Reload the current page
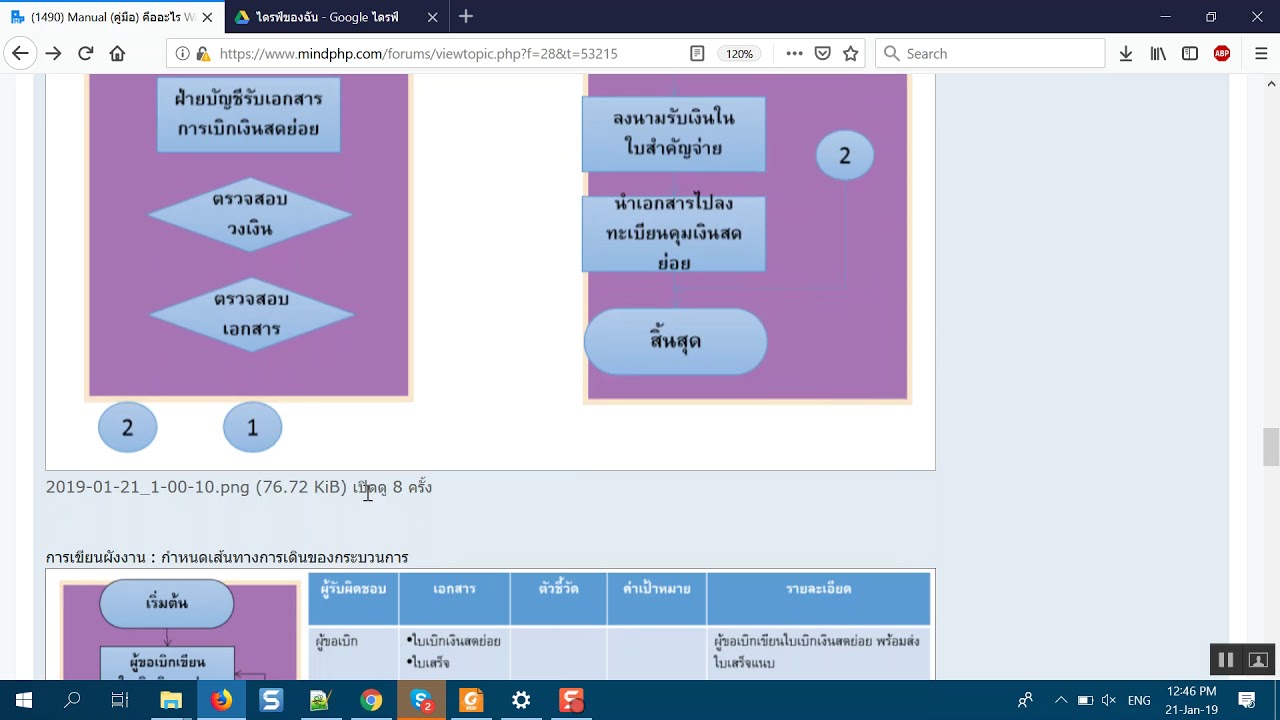Image resolution: width=1280 pixels, height=720 pixels. pyautogui.click(x=85, y=54)
